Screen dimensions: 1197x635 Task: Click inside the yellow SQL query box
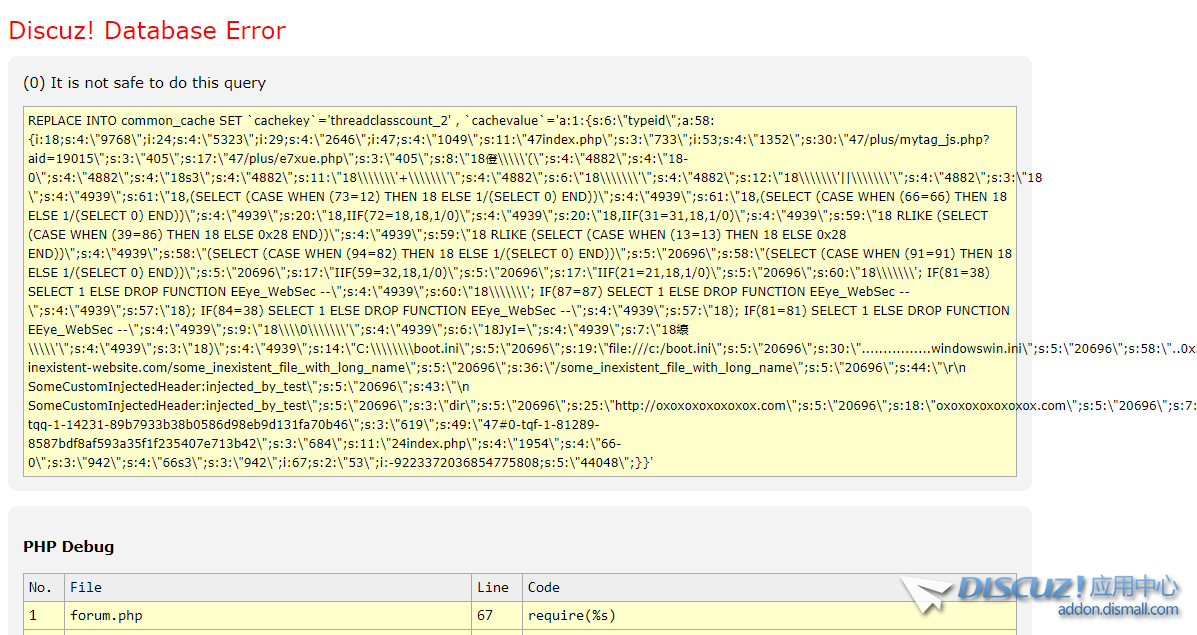coord(519,290)
